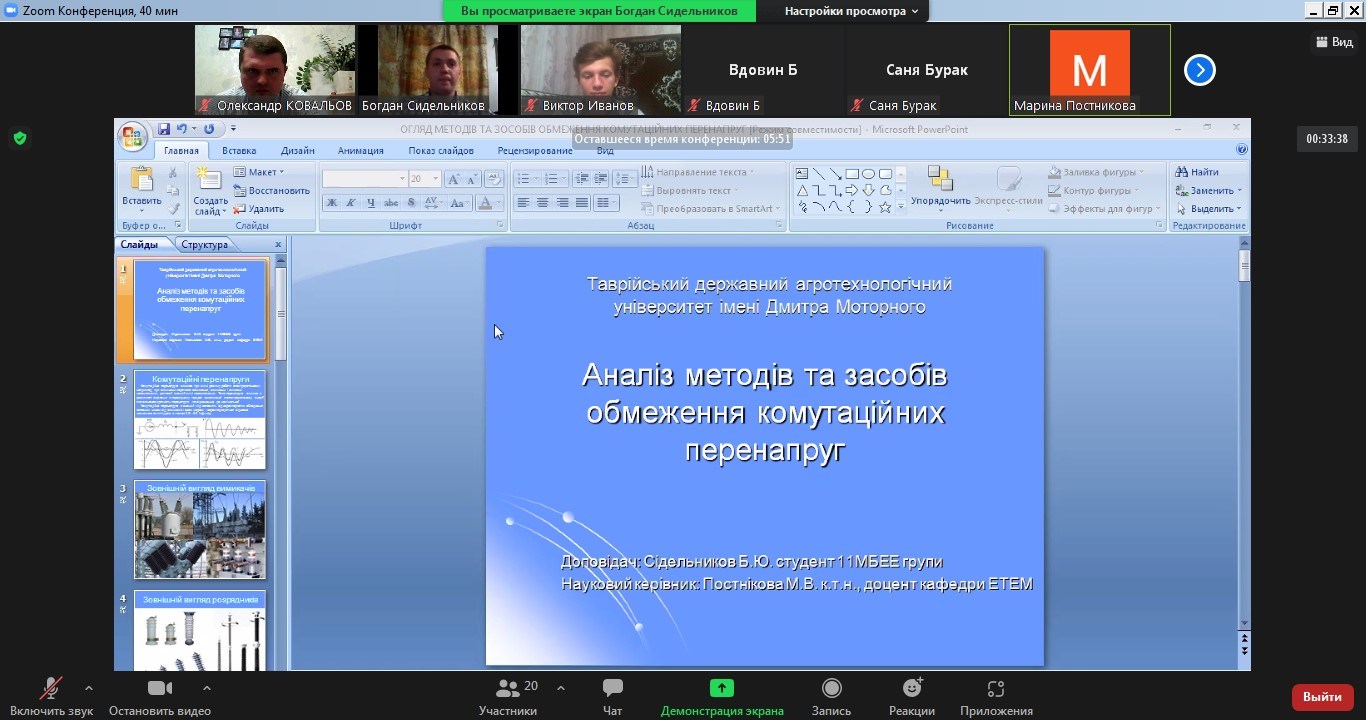Screen dimensions: 1366x720
Task: Save the presentation from the quick access toolbar
Action: pos(164,129)
